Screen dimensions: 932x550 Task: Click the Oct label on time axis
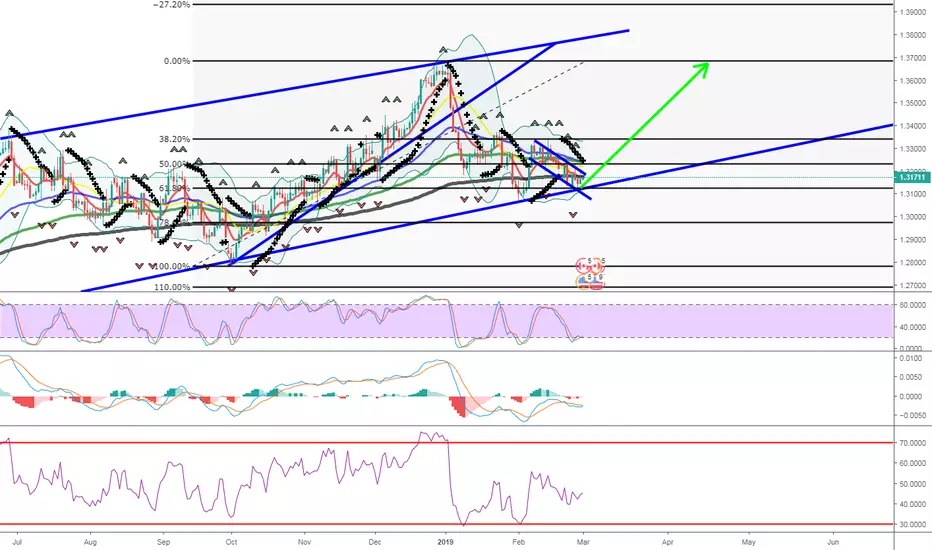point(231,542)
